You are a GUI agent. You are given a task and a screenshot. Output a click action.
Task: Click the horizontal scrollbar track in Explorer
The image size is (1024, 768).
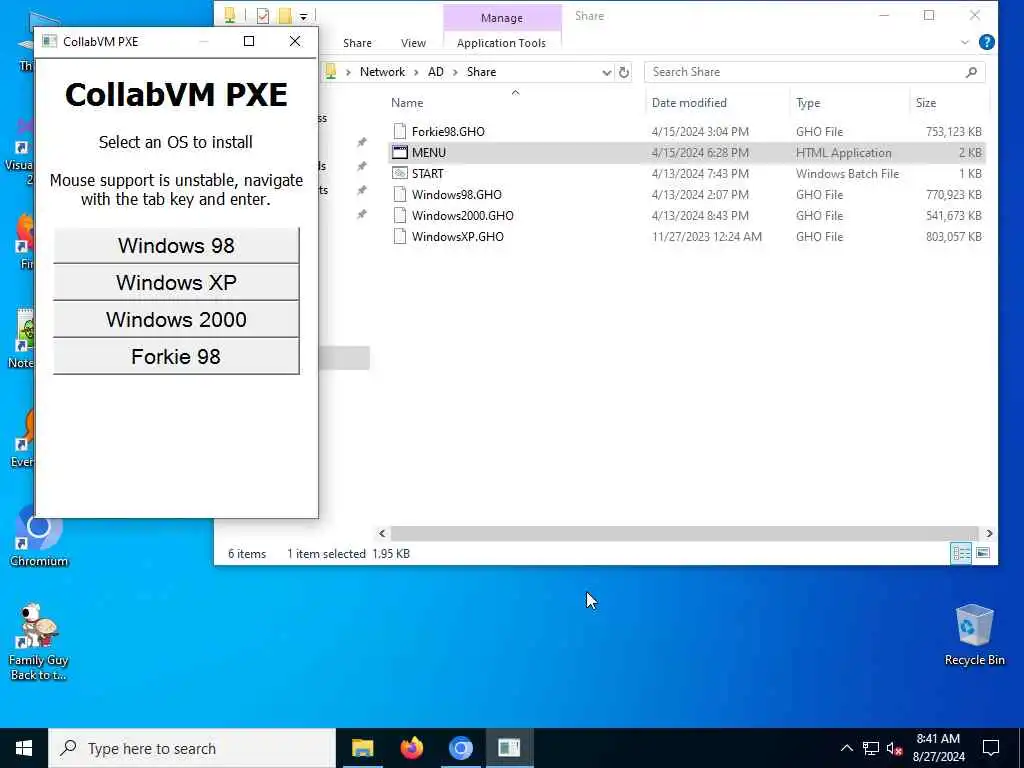pos(684,534)
